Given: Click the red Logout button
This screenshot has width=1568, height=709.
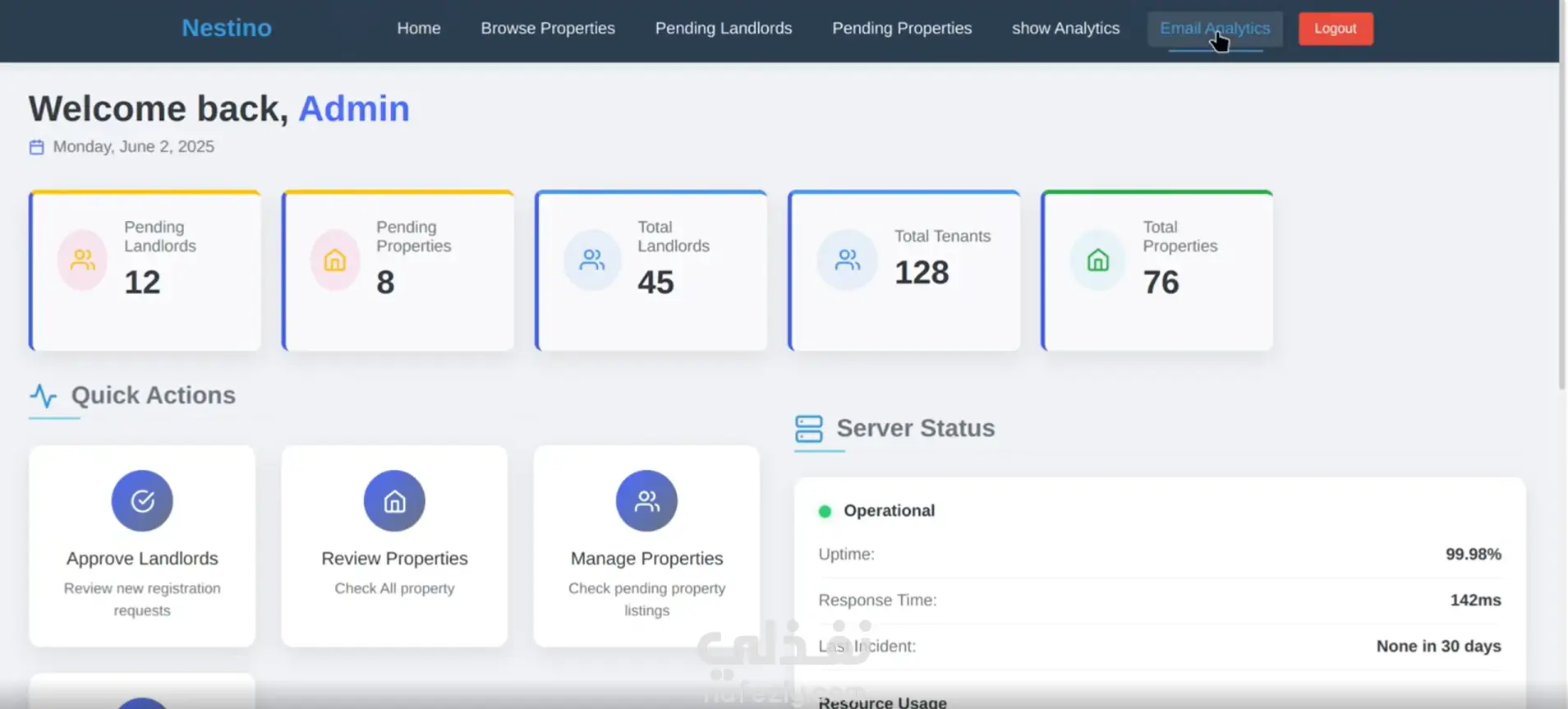Looking at the screenshot, I should coord(1336,29).
